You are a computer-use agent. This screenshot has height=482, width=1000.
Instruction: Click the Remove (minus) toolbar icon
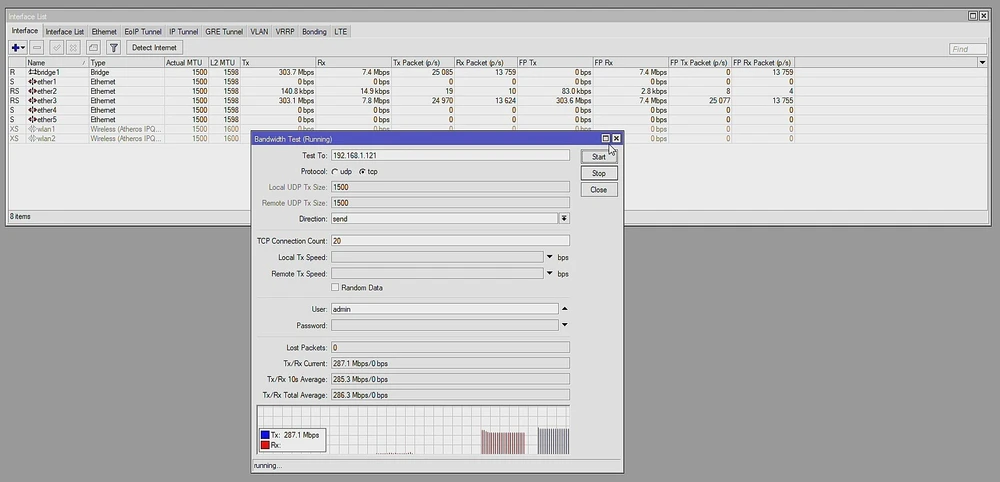37,47
